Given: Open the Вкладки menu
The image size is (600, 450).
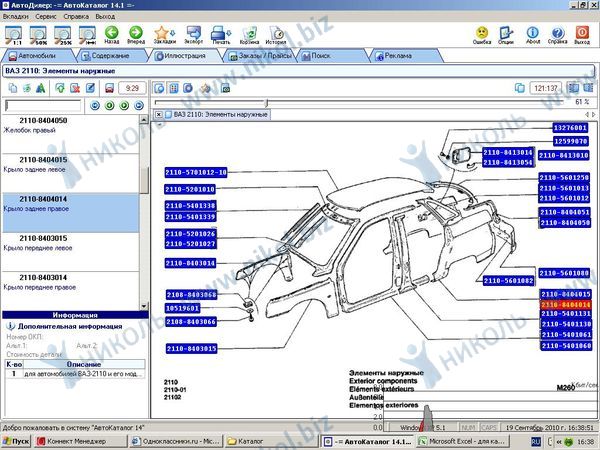Looking at the screenshot, I should pyautogui.click(x=16, y=16).
